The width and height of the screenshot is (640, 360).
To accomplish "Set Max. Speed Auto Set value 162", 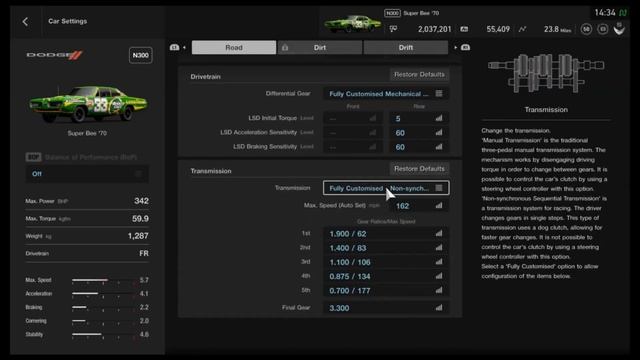I will click(x=419, y=206).
